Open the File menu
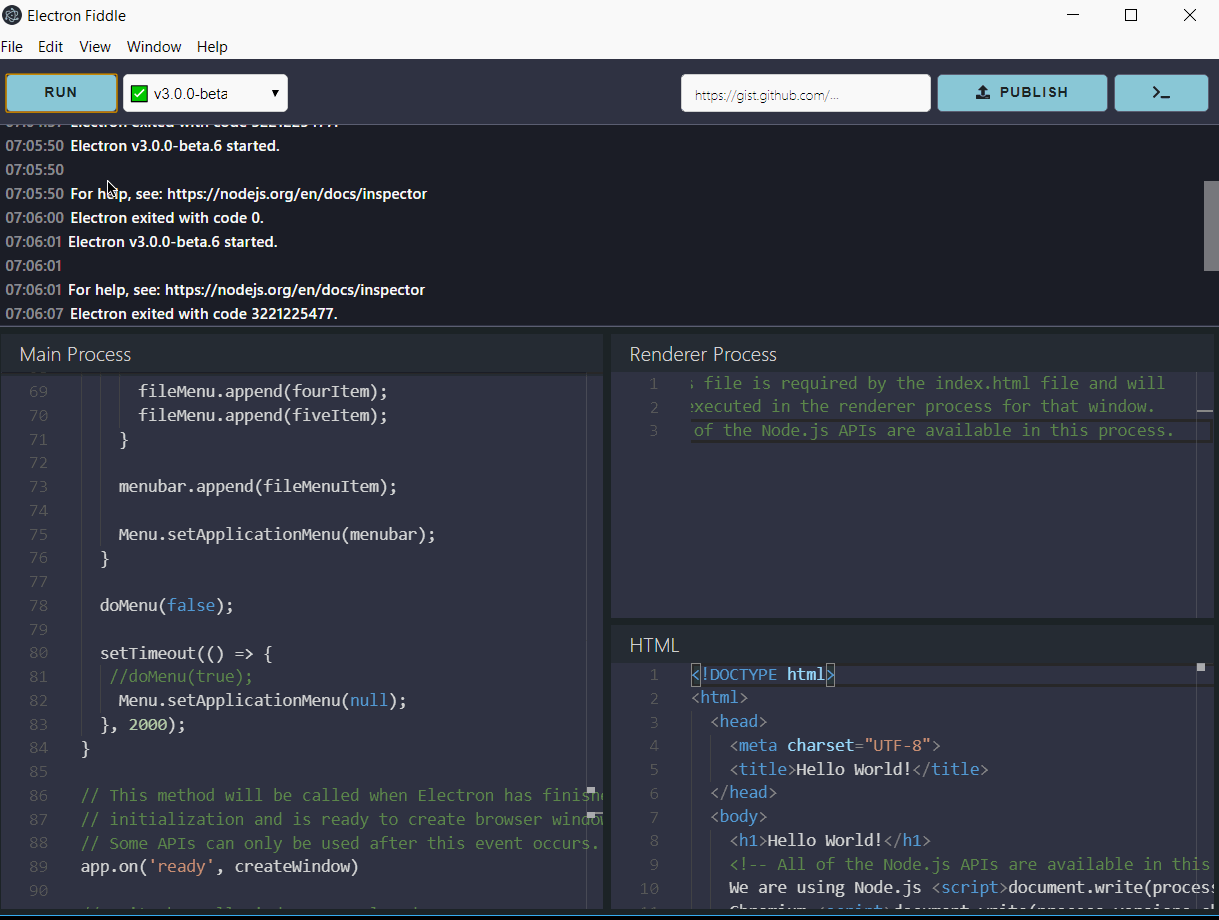Image resolution: width=1219 pixels, height=920 pixels. click(x=12, y=47)
